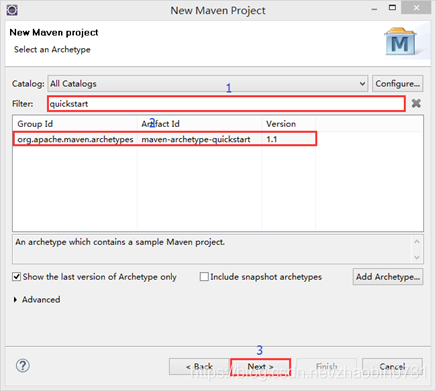
Task: Expand the Advanced section
Action: pos(15,300)
